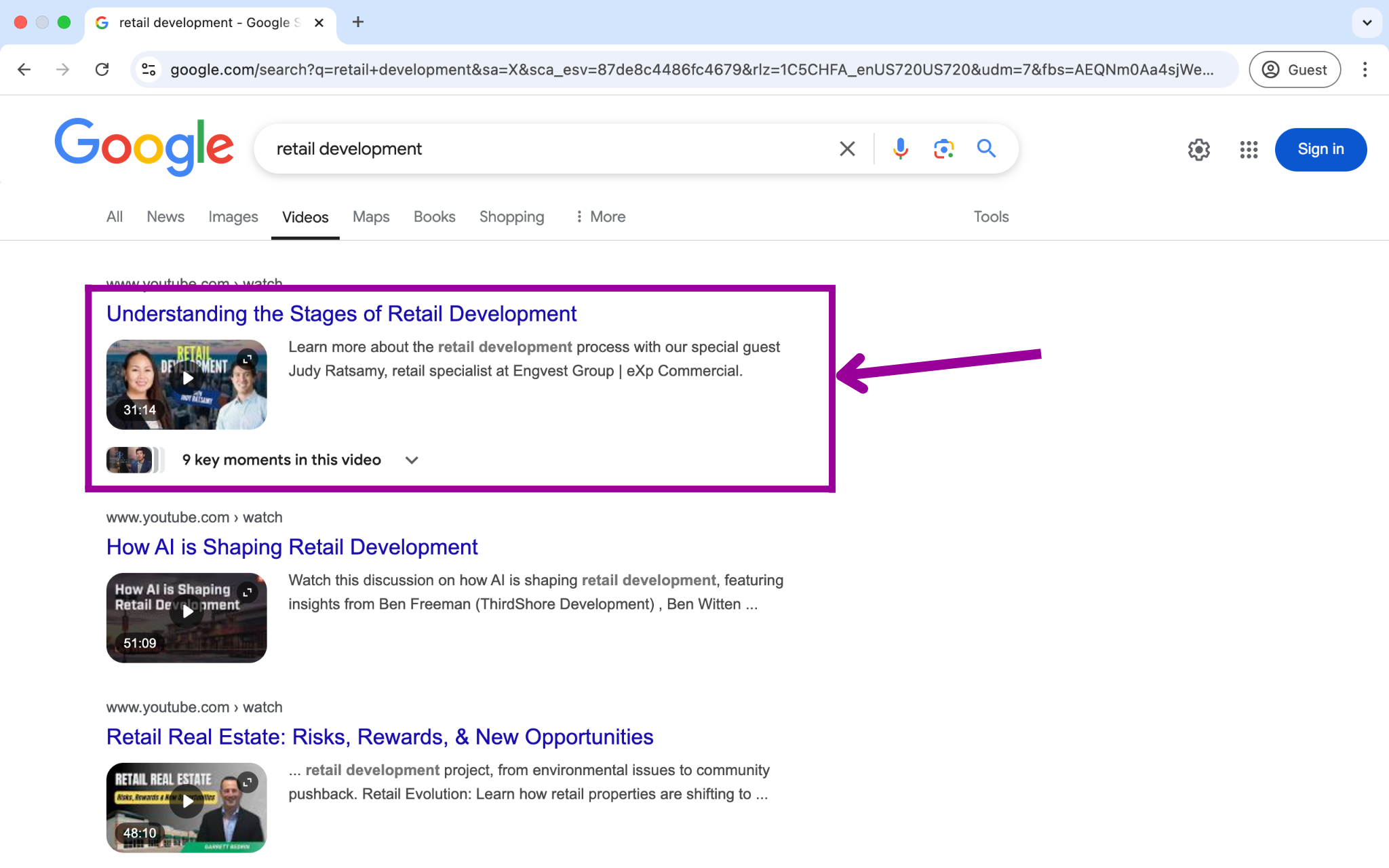The width and height of the screenshot is (1389, 868).
Task: Open Understanding the Stages of Retail Development
Action: pos(341,313)
